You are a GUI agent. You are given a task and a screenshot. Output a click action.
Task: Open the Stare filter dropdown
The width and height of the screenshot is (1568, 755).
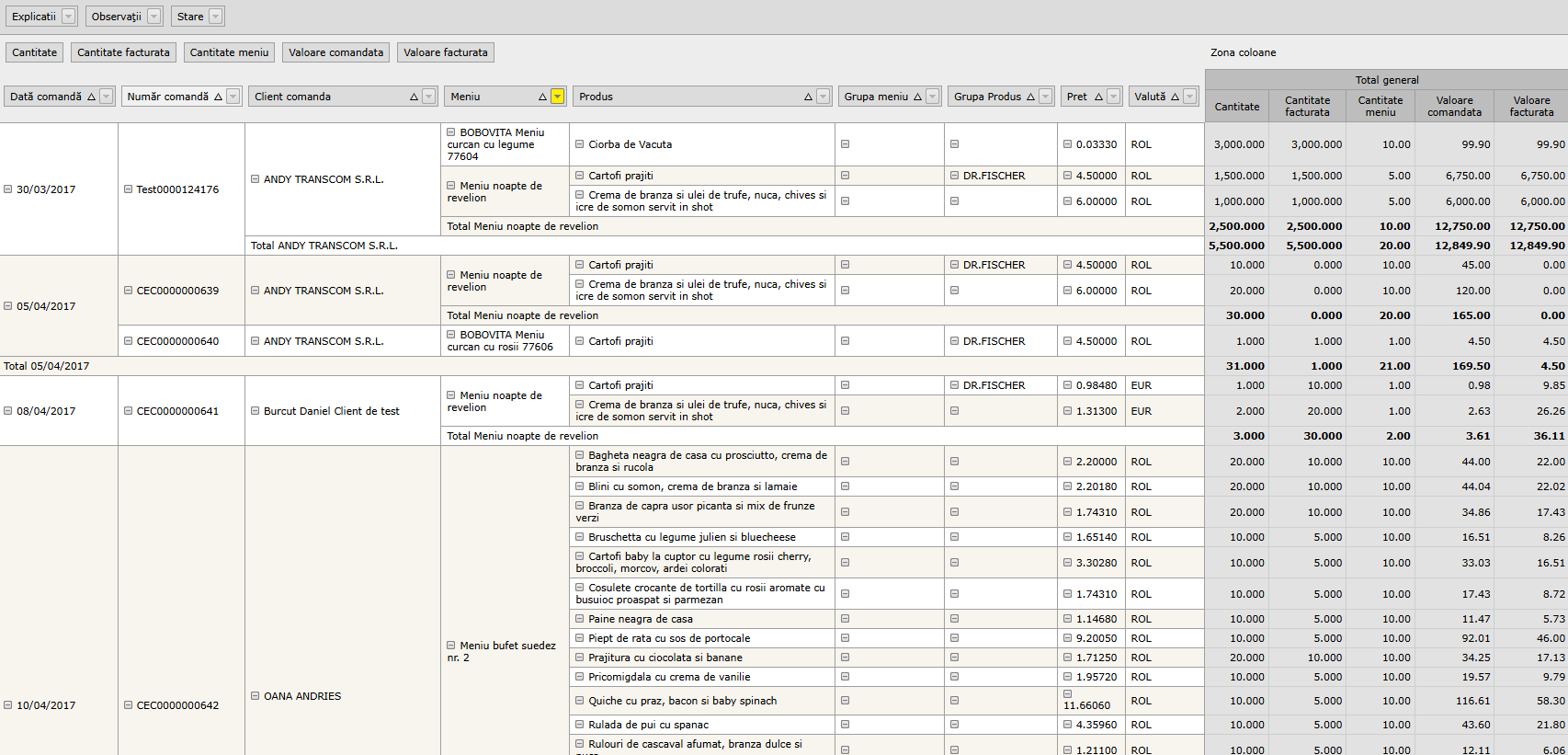tap(215, 17)
